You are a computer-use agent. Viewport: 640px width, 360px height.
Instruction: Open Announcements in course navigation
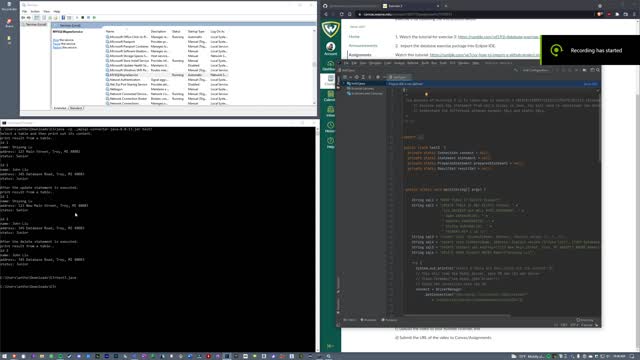363,45
